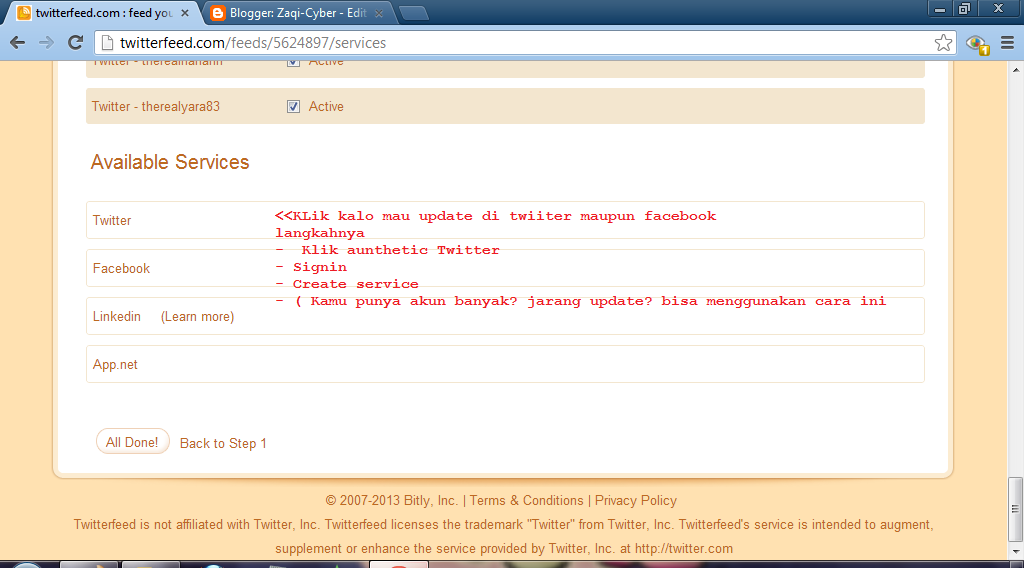
Task: Open a new browser tab
Action: tap(413, 13)
